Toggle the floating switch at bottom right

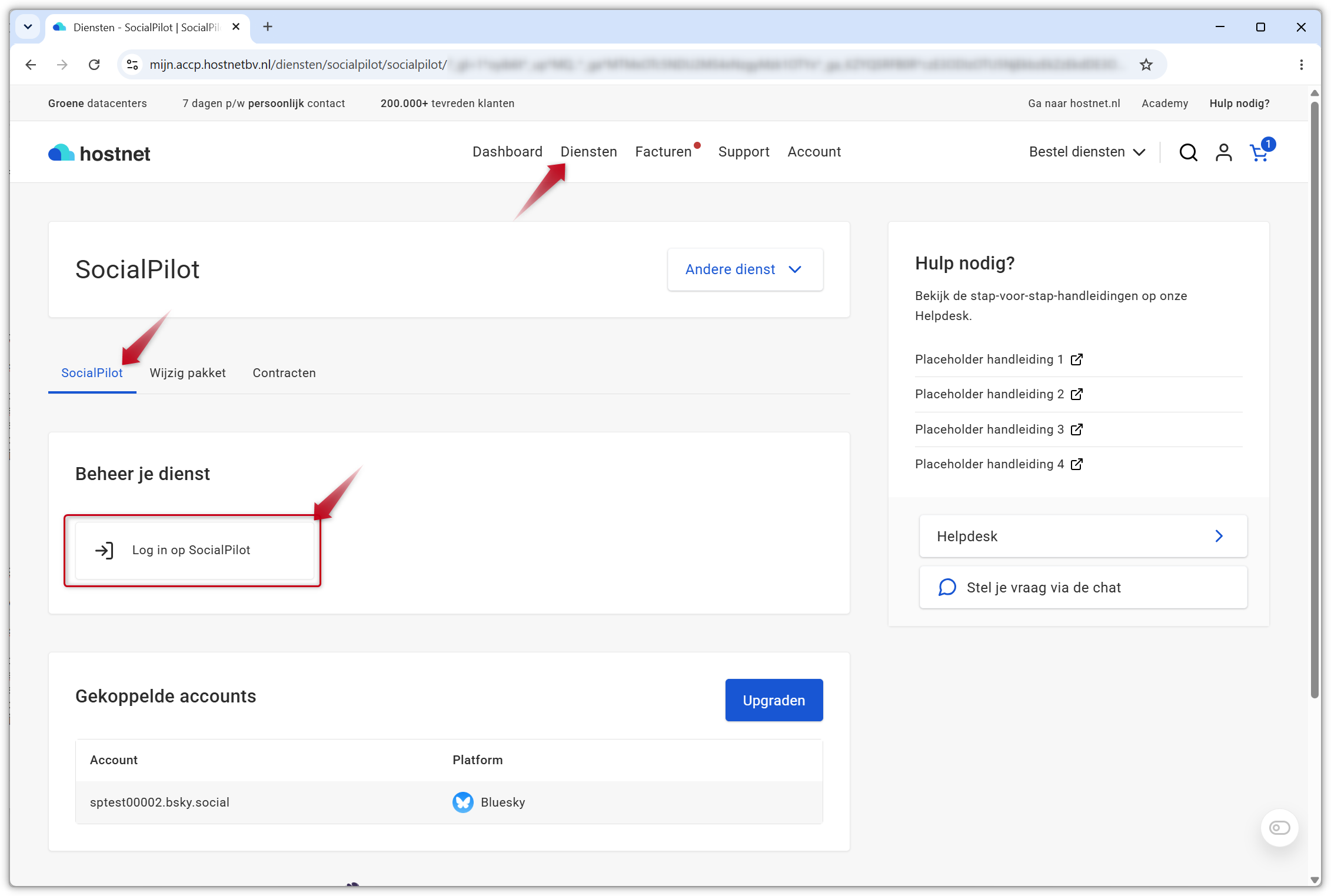pyautogui.click(x=1279, y=828)
